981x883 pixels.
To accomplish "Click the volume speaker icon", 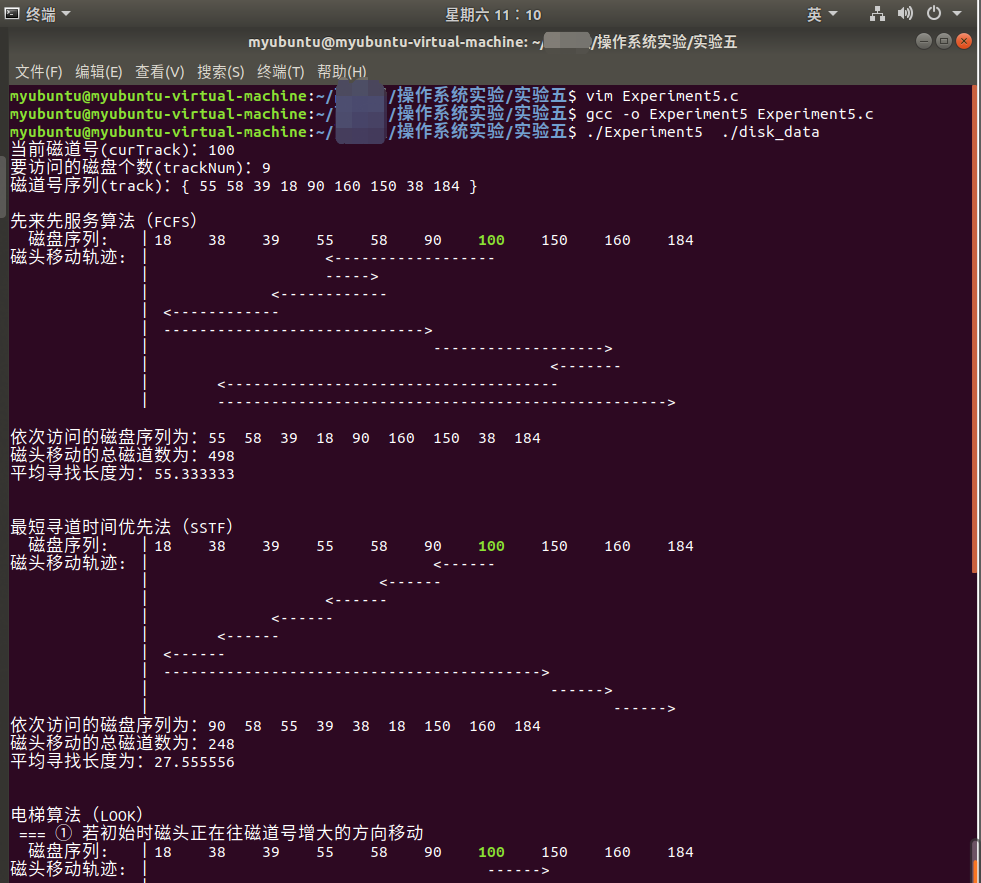I will [905, 14].
